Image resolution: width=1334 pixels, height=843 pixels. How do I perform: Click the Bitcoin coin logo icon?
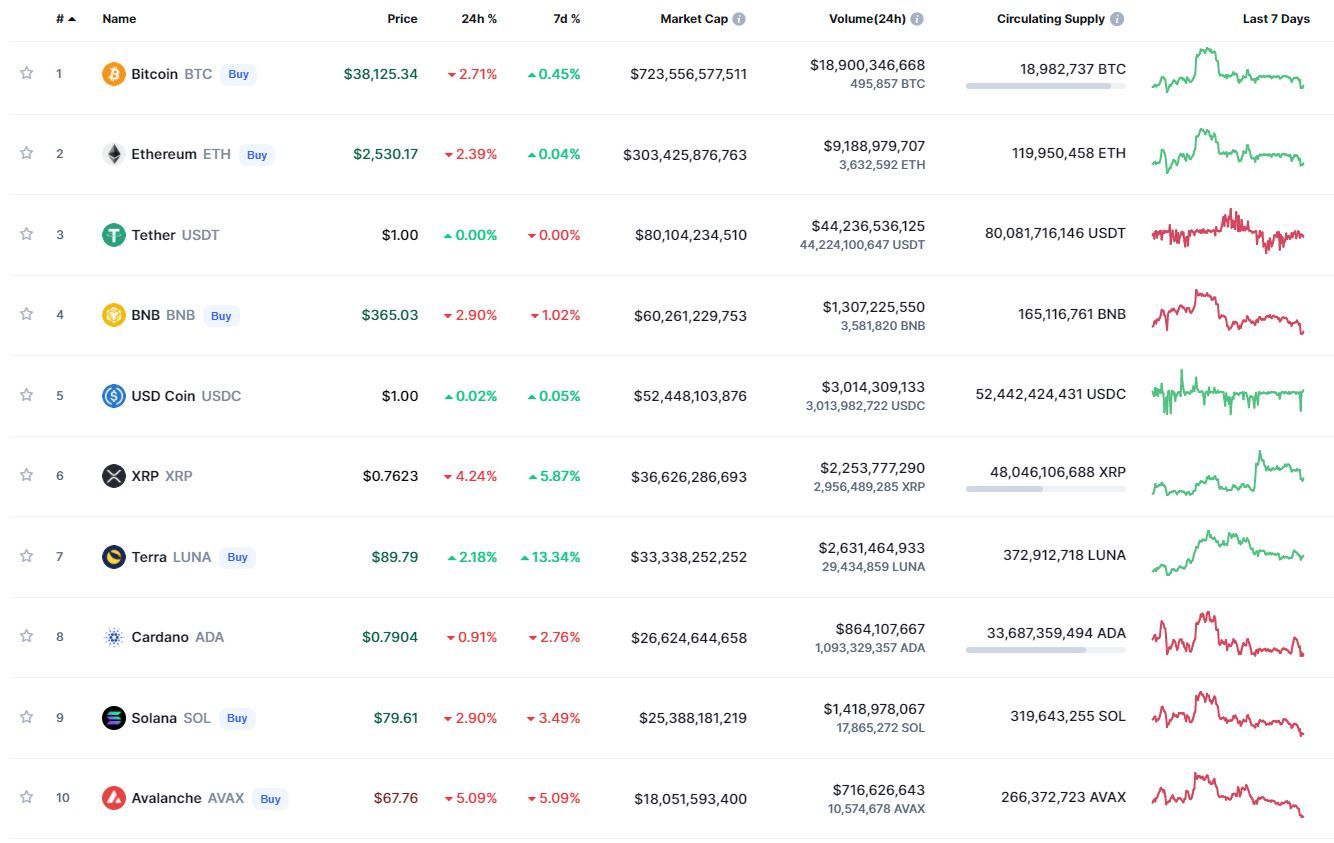tap(114, 74)
